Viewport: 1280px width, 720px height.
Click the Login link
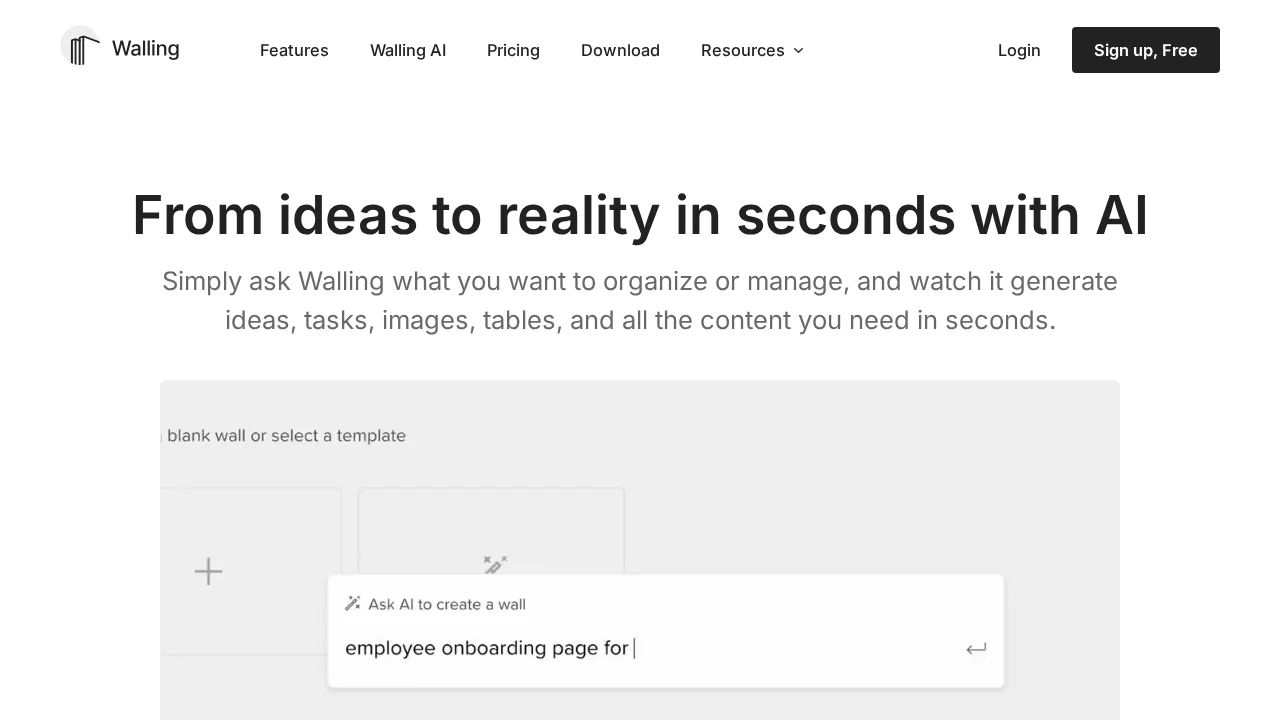1019,50
